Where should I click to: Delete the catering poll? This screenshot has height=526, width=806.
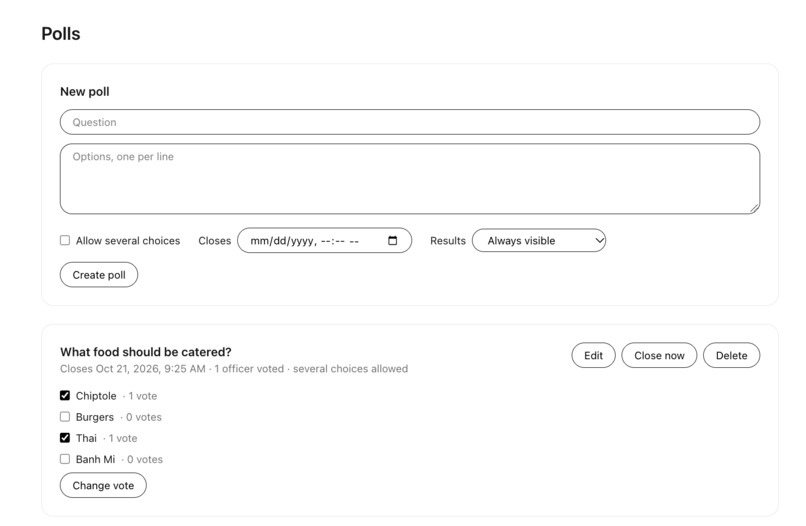click(x=731, y=355)
